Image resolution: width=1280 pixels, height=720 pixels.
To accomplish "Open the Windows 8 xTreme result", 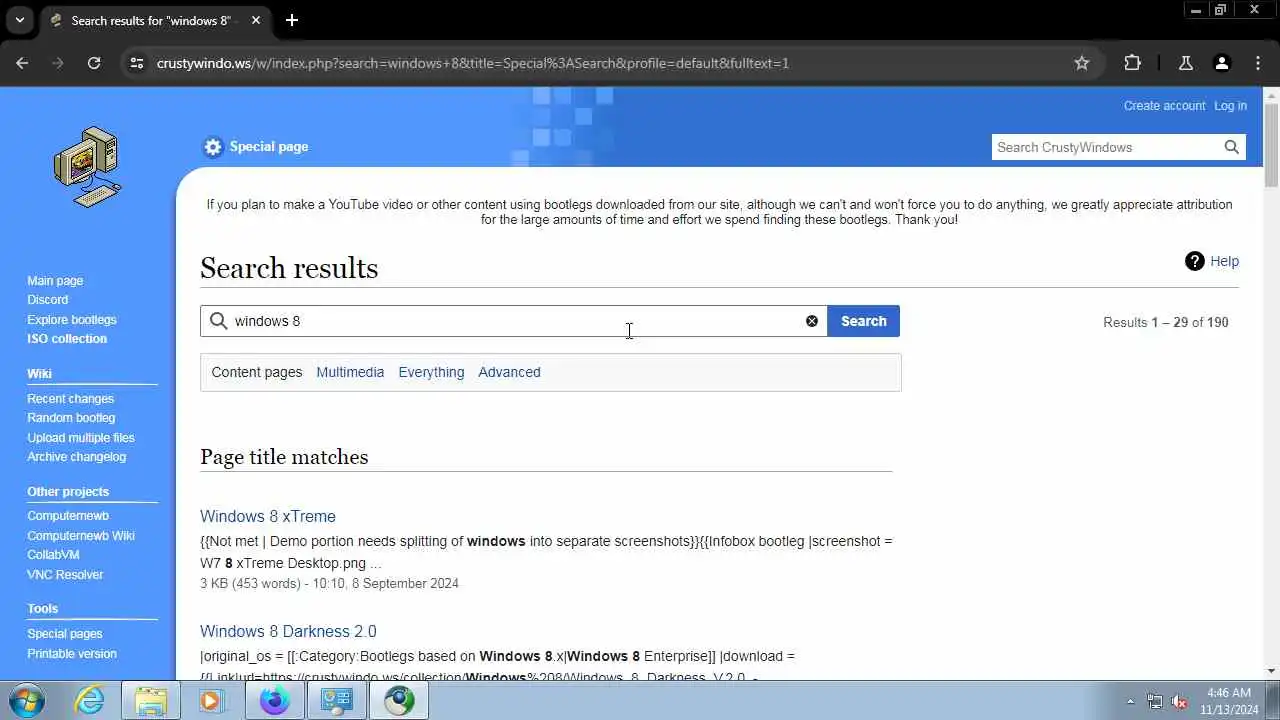I will 268,516.
